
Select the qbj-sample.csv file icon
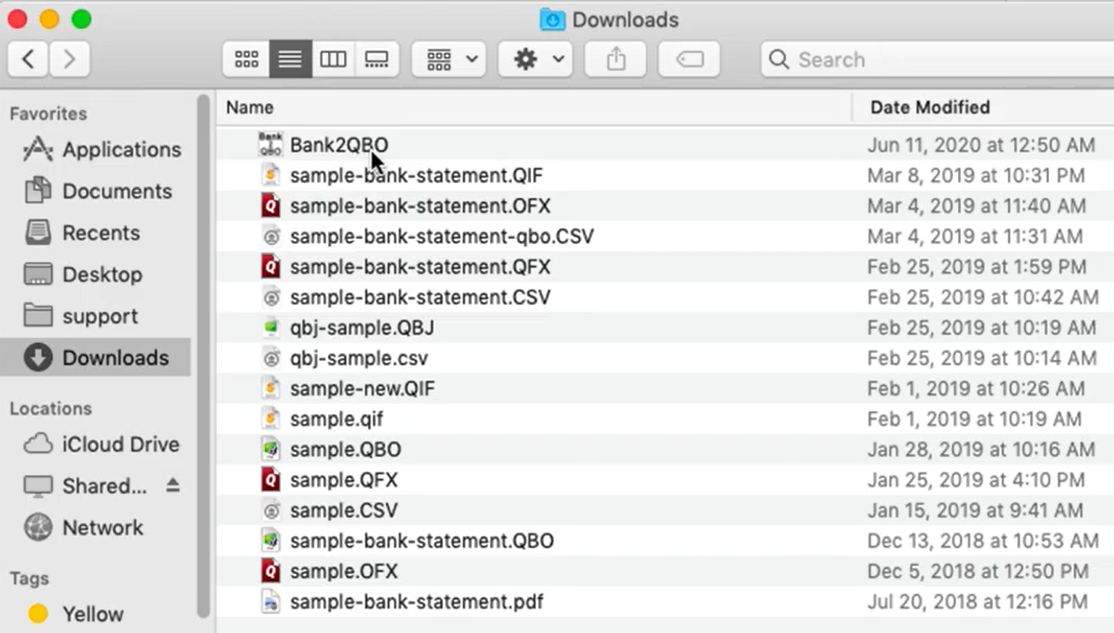pyautogui.click(x=271, y=358)
